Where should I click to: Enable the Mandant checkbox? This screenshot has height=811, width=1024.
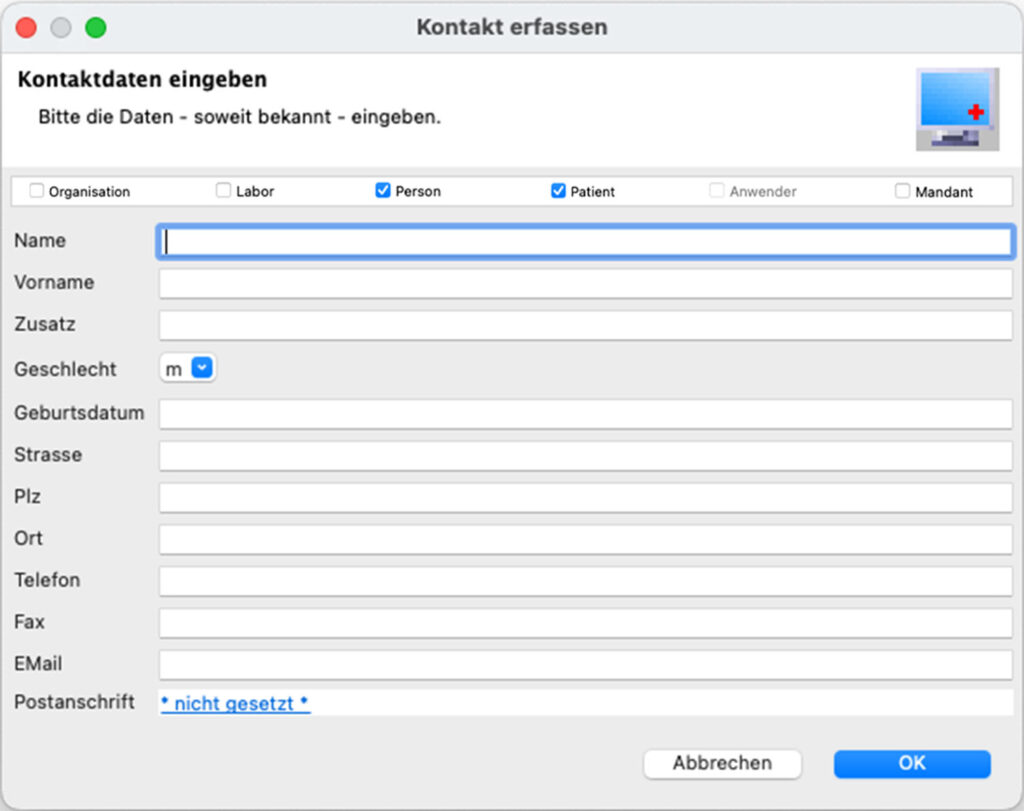click(x=903, y=191)
